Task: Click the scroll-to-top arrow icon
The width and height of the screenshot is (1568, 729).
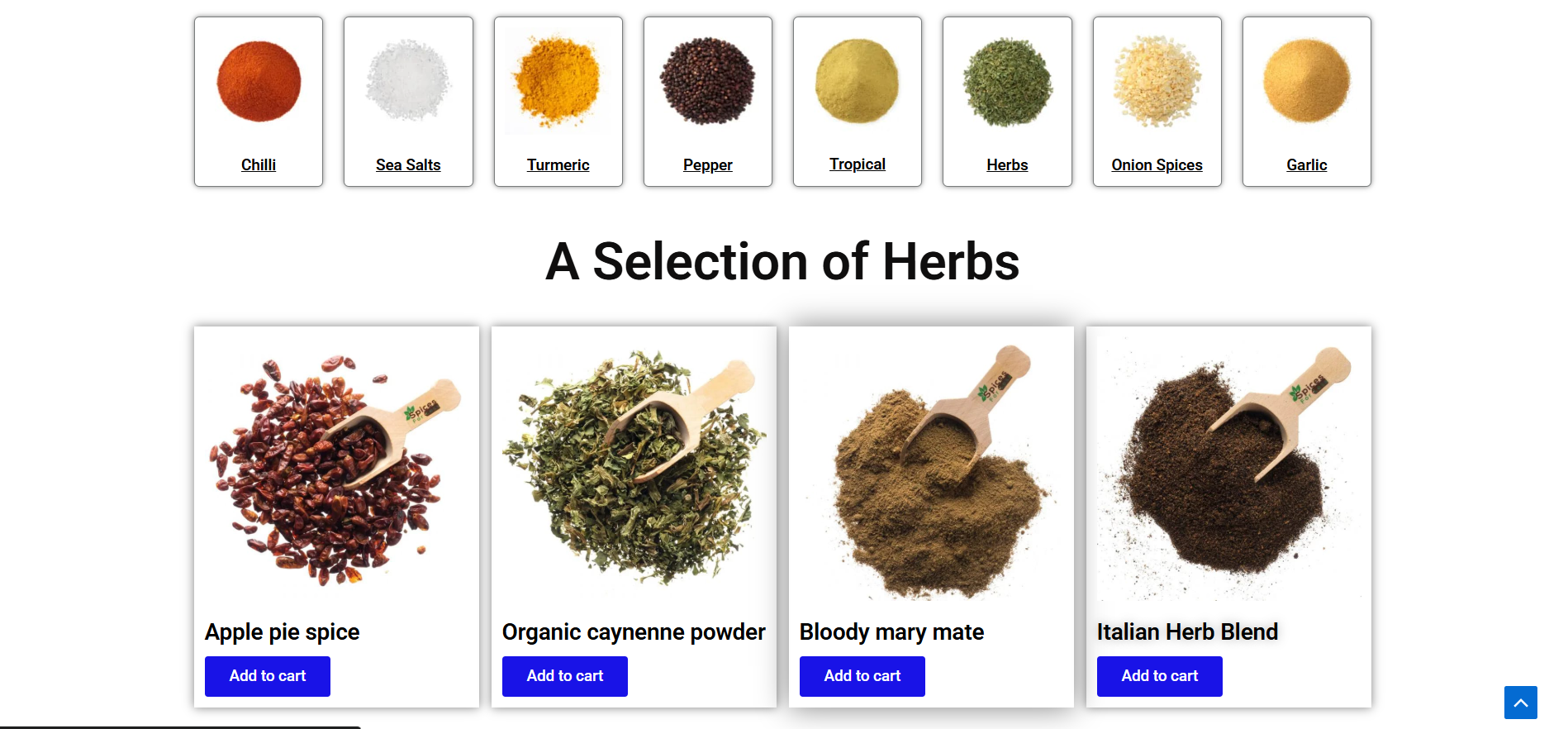Action: coord(1520,703)
